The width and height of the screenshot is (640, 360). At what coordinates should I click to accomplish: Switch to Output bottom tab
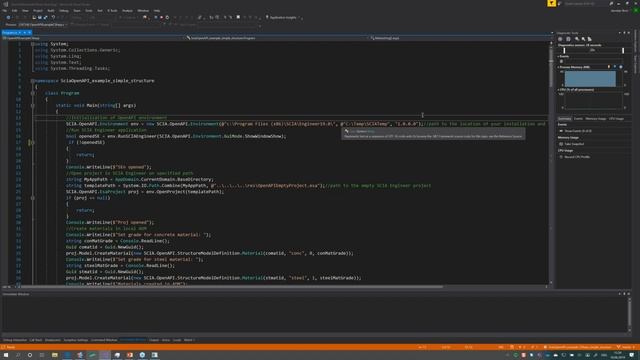point(154,340)
